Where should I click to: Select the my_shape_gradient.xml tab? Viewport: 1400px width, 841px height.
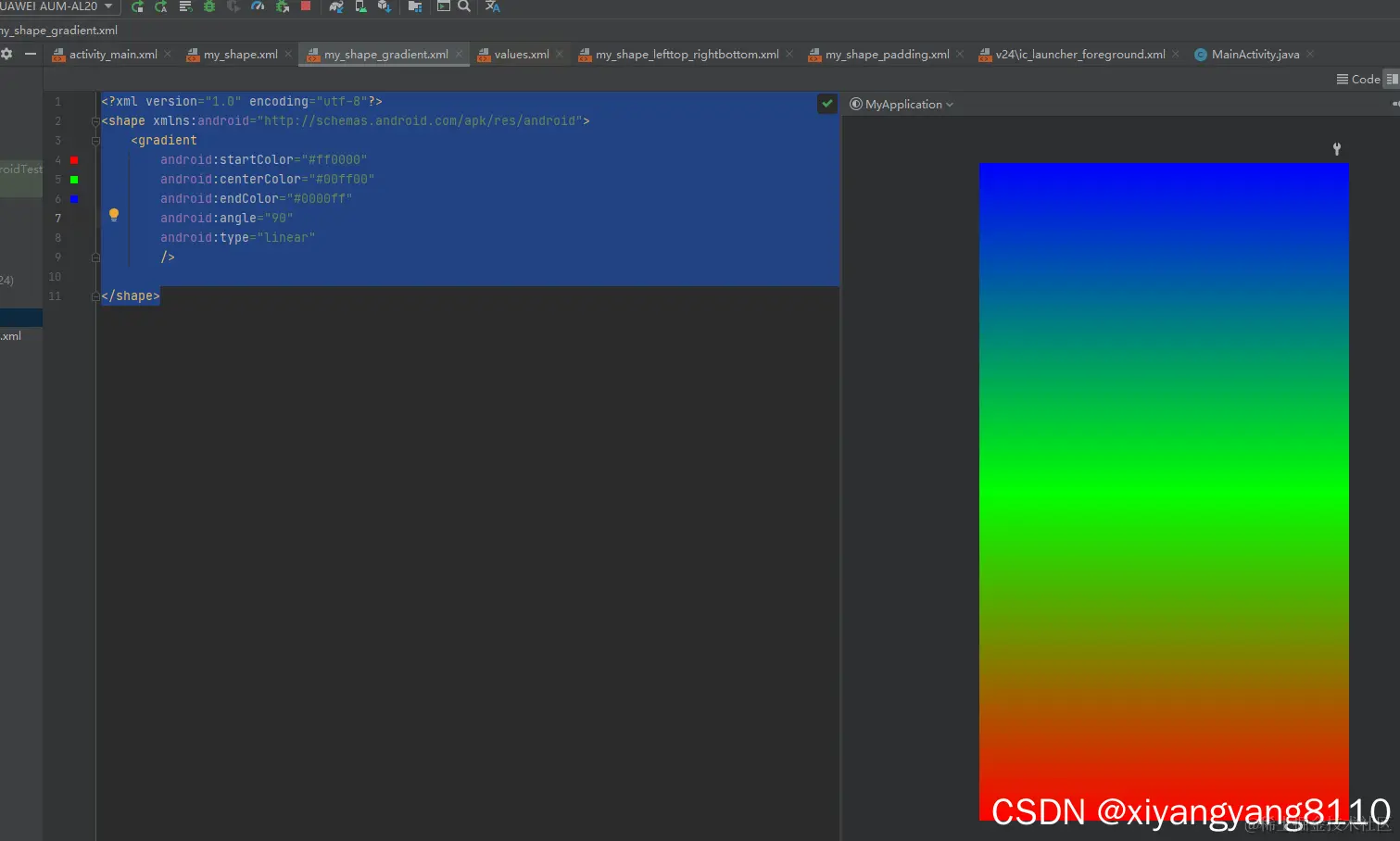(x=385, y=55)
